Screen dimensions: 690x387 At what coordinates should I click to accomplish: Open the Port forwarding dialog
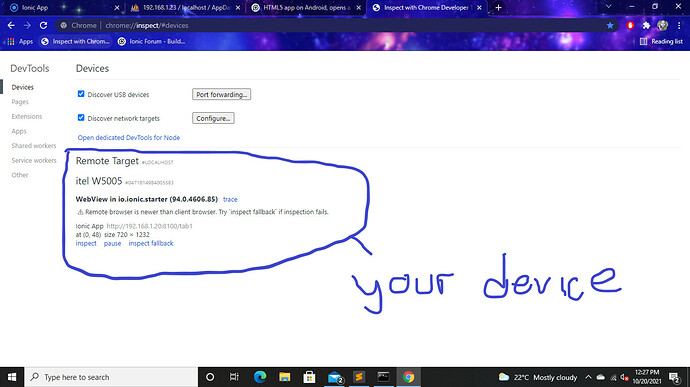pyautogui.click(x=221, y=94)
